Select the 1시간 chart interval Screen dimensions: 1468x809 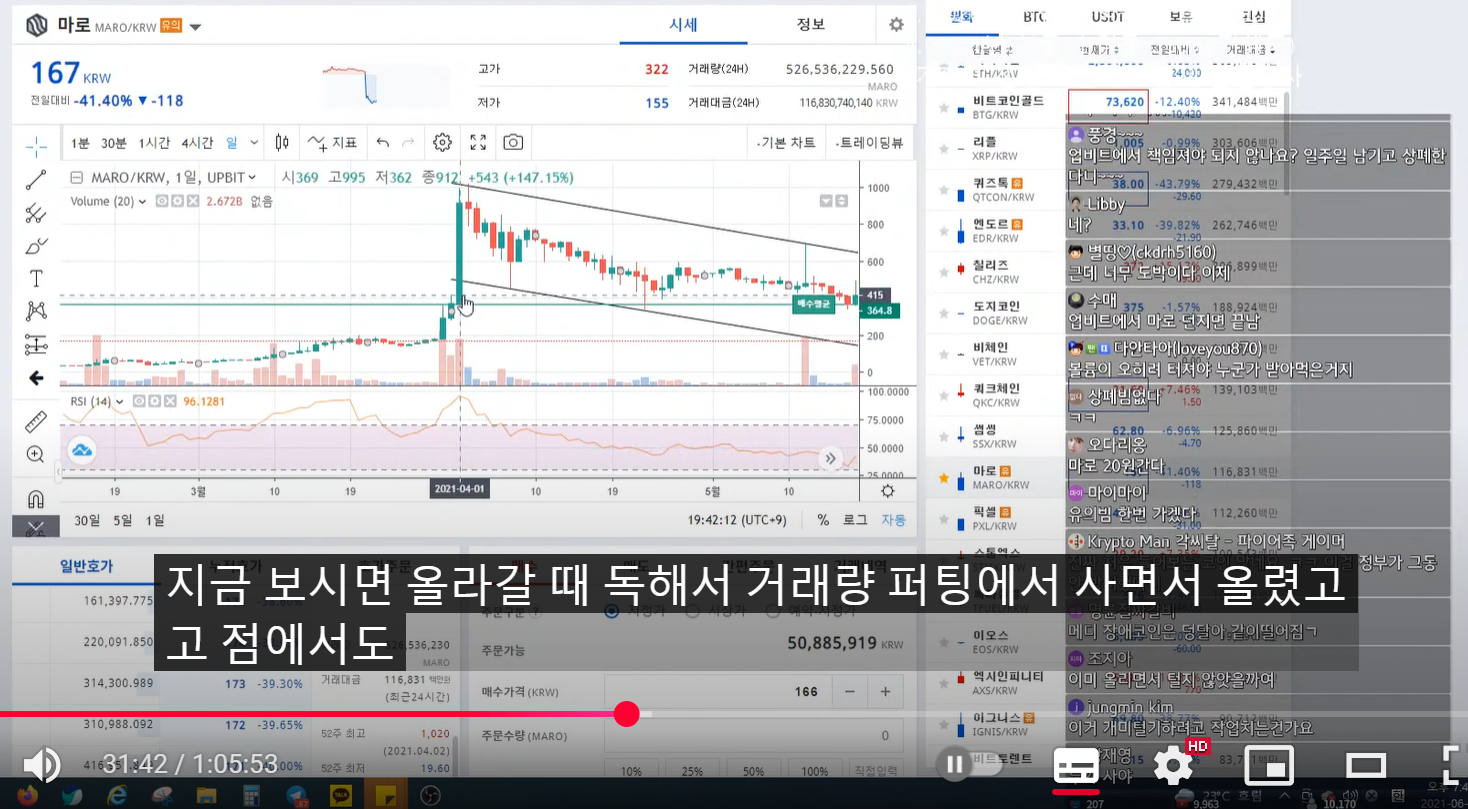pyautogui.click(x=154, y=143)
